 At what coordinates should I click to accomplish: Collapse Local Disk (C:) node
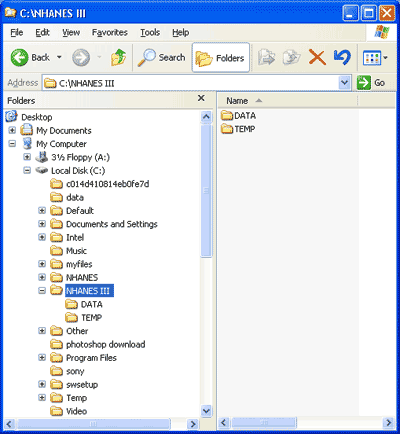(x=27, y=170)
